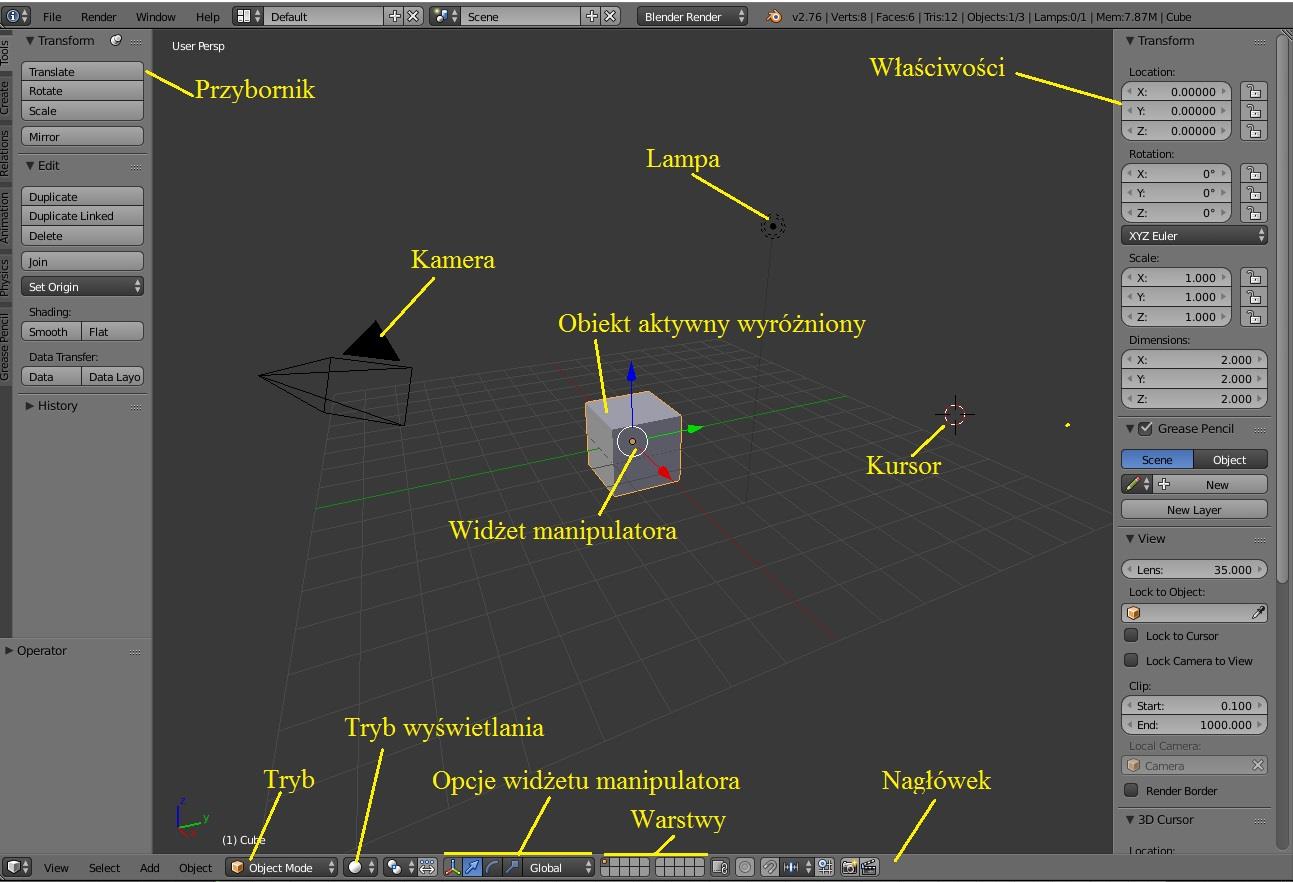Enable Lock Camera to View checkbox
1293x882 pixels.
[1131, 660]
